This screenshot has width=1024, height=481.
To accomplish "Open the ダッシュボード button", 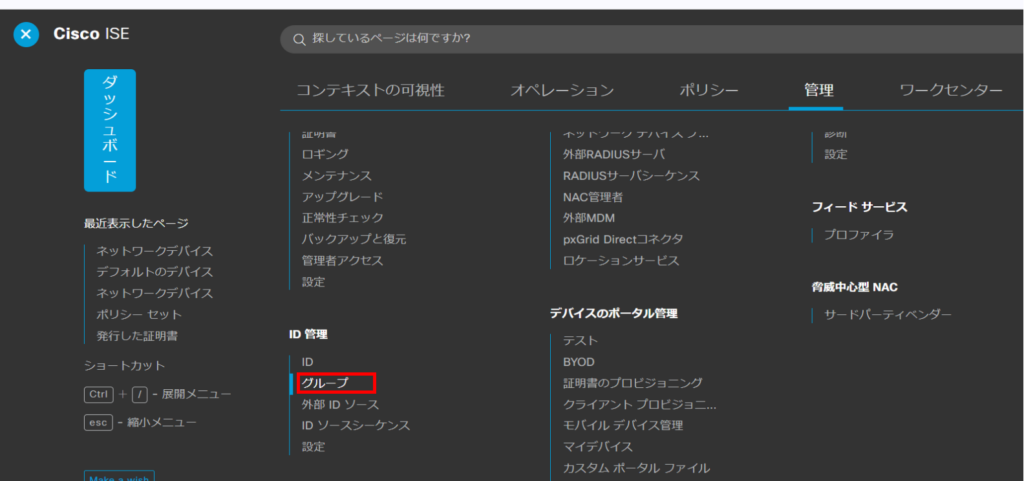I will [109, 130].
